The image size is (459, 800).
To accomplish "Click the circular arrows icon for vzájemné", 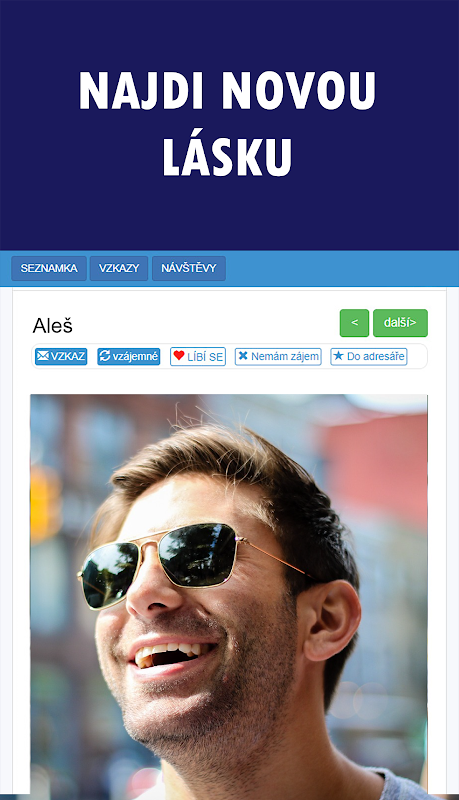I will [x=105, y=356].
